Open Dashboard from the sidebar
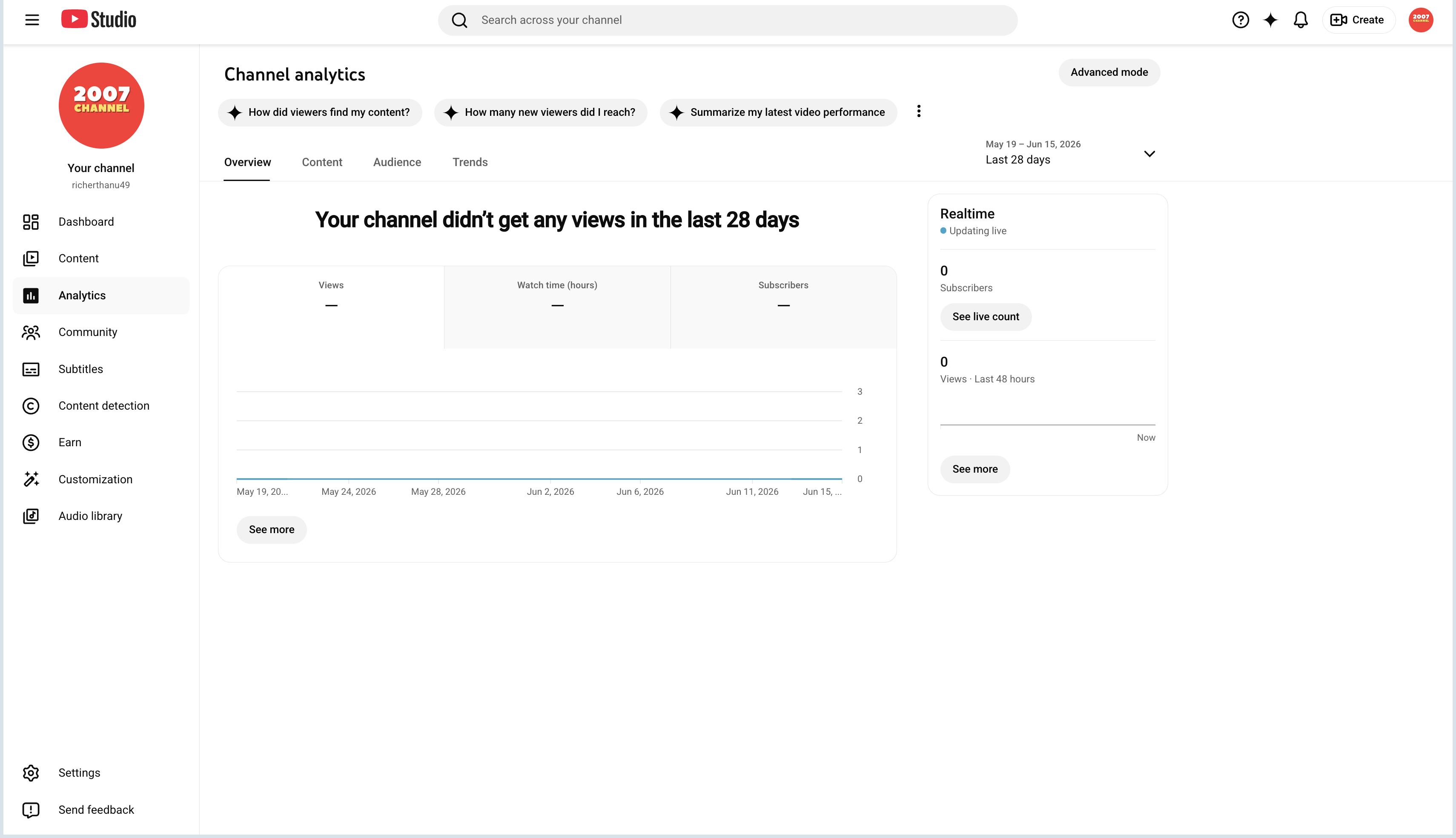This screenshot has width=1456, height=838. (x=101, y=222)
